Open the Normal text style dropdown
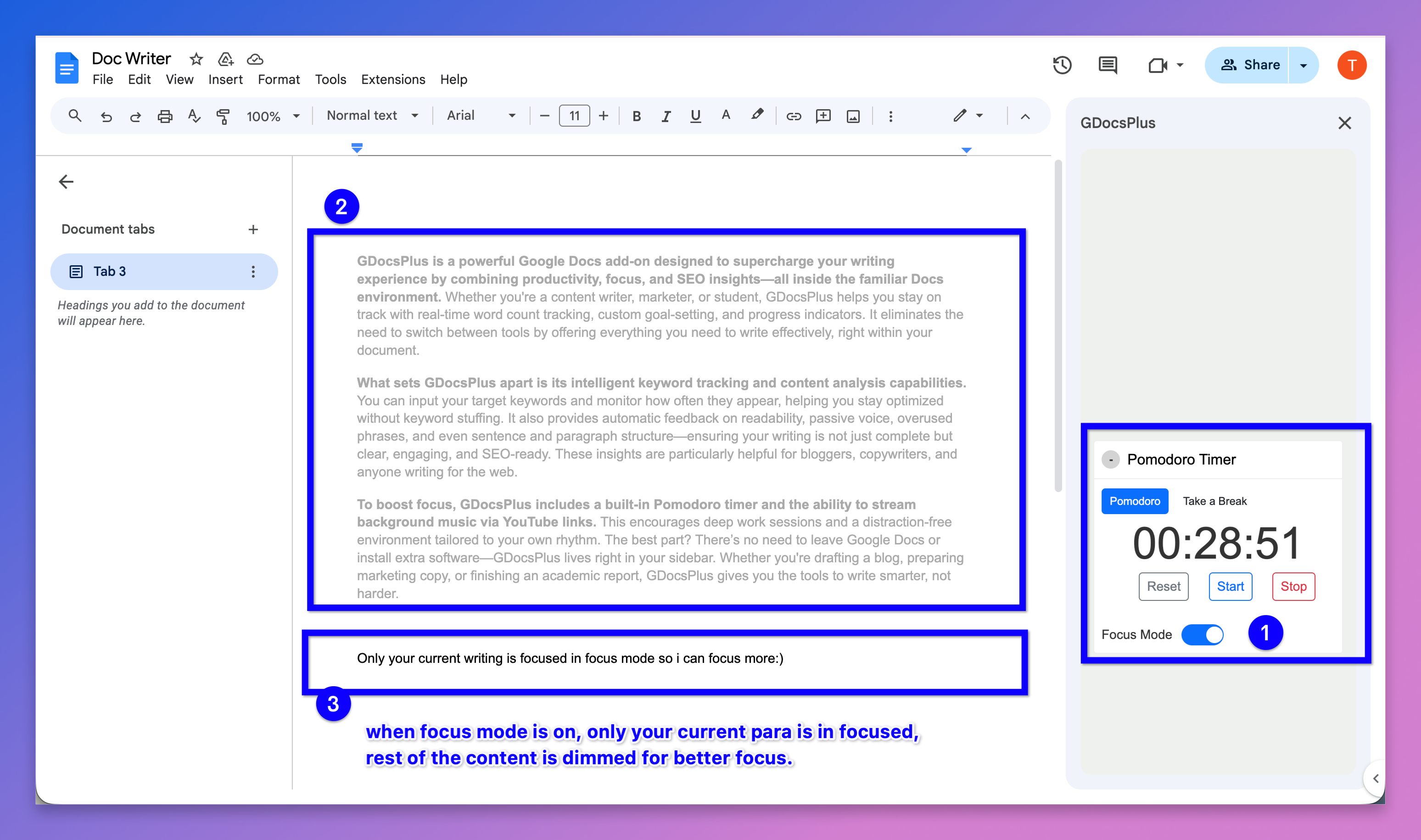 [x=372, y=116]
